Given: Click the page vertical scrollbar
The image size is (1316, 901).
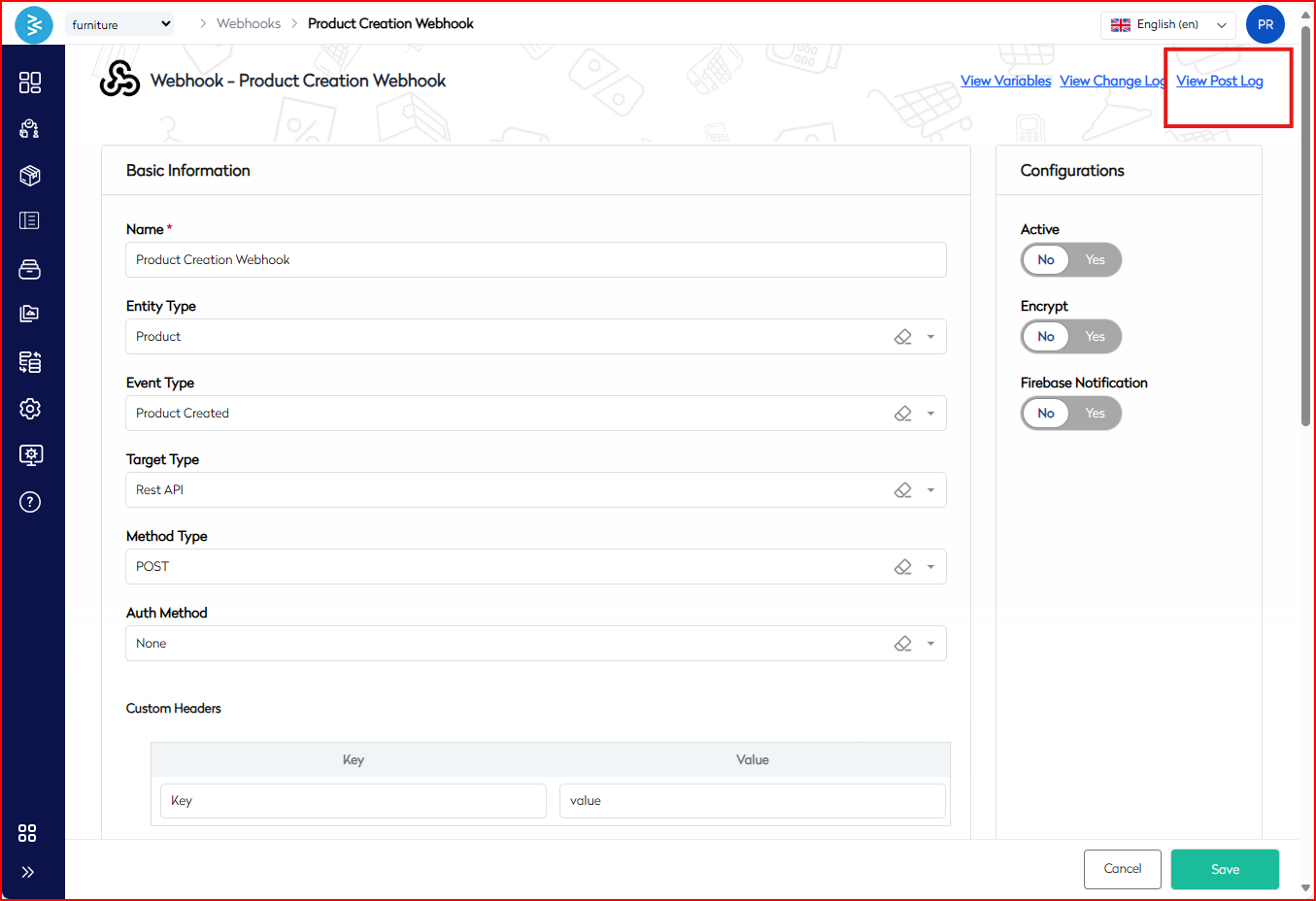Looking at the screenshot, I should pyautogui.click(x=1306, y=225).
